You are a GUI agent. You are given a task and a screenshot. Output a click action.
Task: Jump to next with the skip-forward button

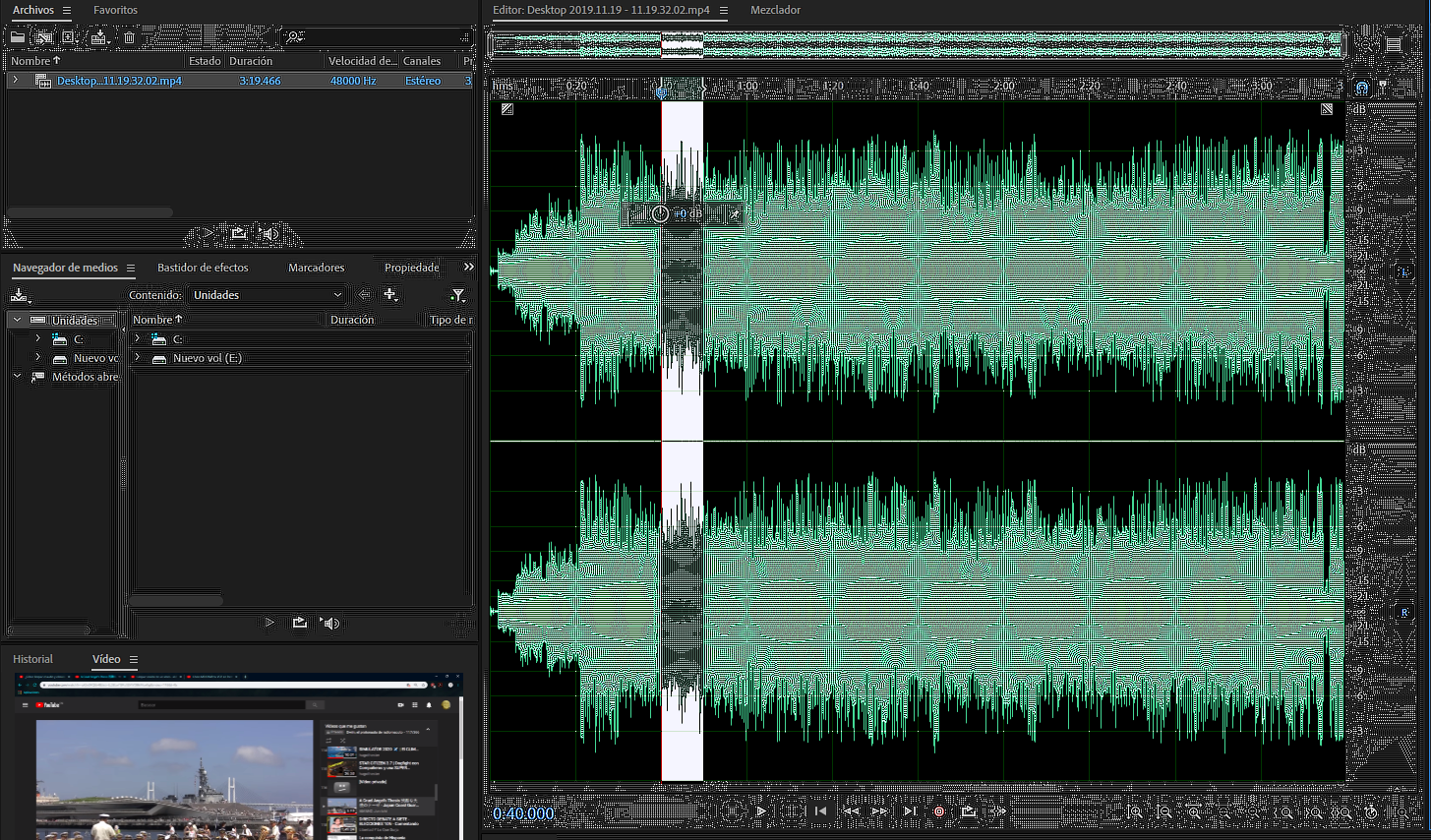(x=910, y=811)
